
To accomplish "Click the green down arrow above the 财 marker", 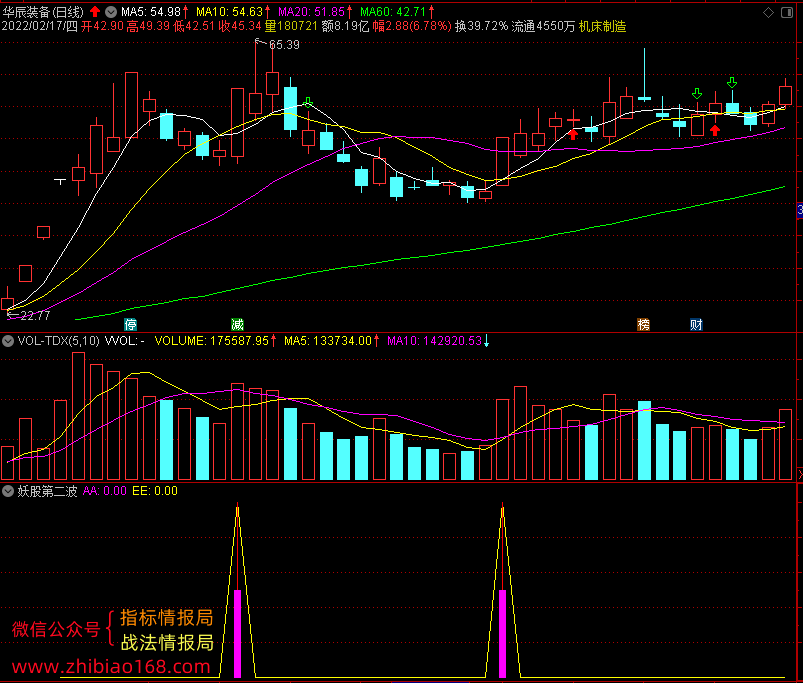I will point(696,94).
